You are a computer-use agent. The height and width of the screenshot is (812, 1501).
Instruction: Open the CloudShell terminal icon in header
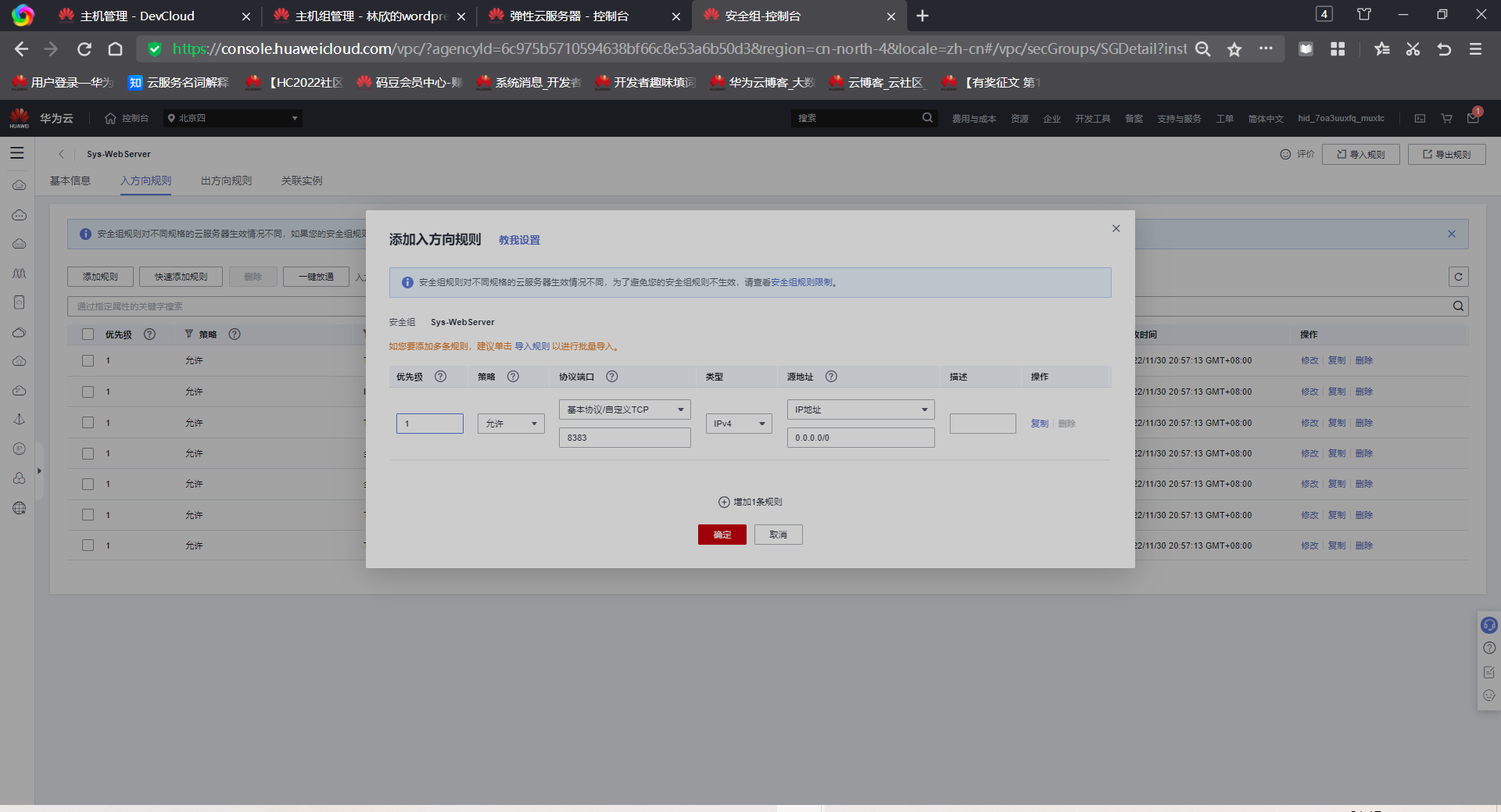(1420, 119)
